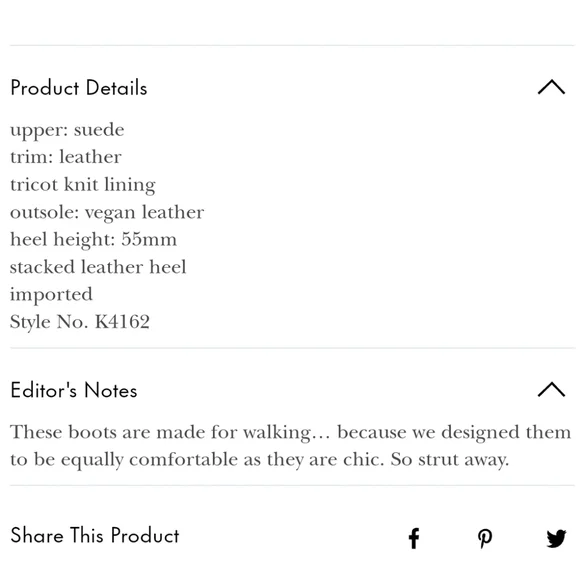Collapse the Editor's Notes chevron arrow
The width and height of the screenshot is (580, 579).
tap(551, 389)
